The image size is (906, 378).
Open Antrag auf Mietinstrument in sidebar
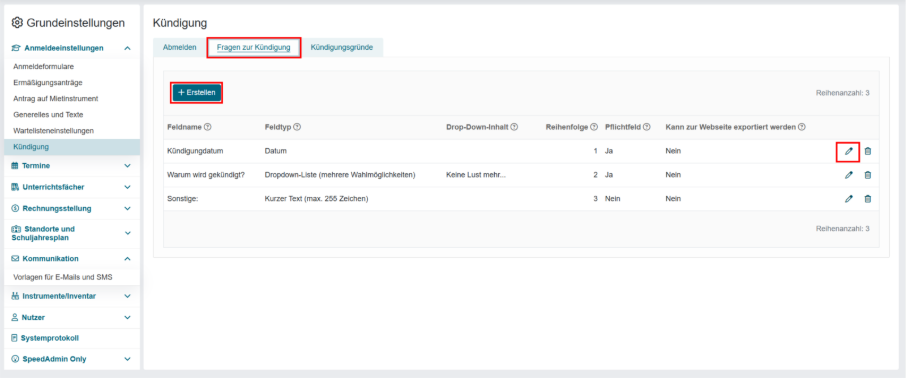click(x=55, y=99)
